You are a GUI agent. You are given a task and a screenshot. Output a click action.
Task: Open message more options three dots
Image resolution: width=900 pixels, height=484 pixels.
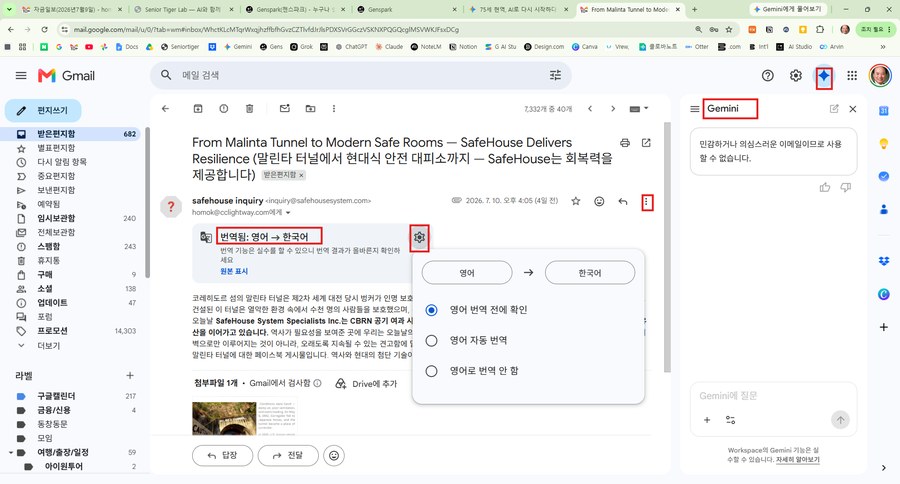tap(647, 202)
